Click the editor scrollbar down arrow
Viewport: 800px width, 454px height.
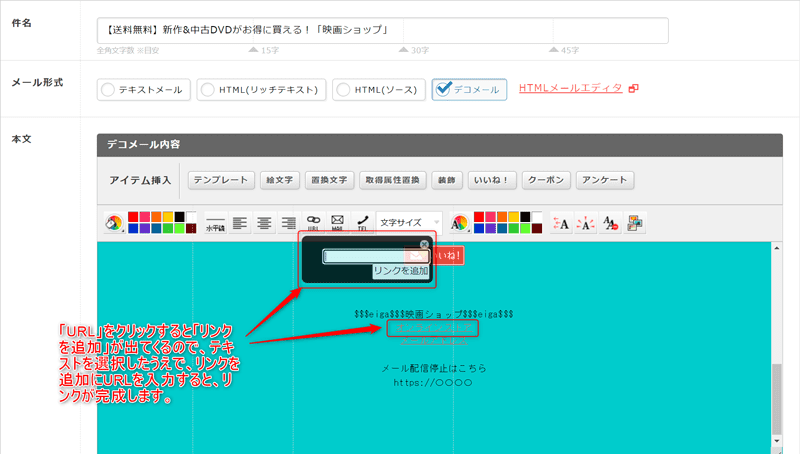tap(777, 441)
